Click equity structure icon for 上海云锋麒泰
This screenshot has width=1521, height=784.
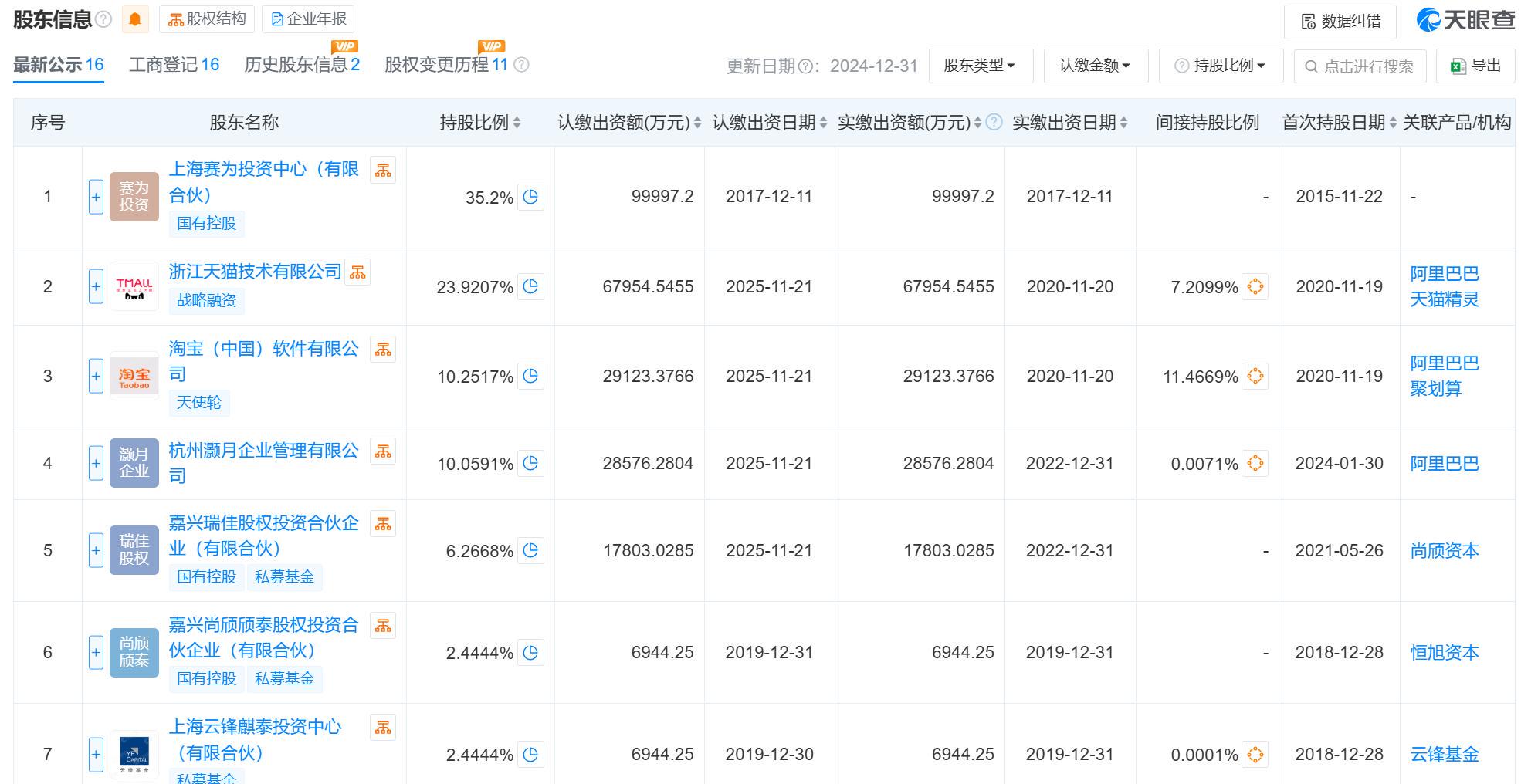click(x=383, y=728)
